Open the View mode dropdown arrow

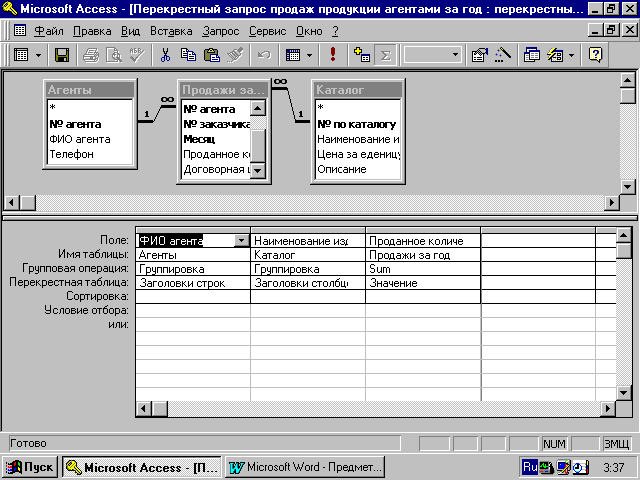point(38,55)
